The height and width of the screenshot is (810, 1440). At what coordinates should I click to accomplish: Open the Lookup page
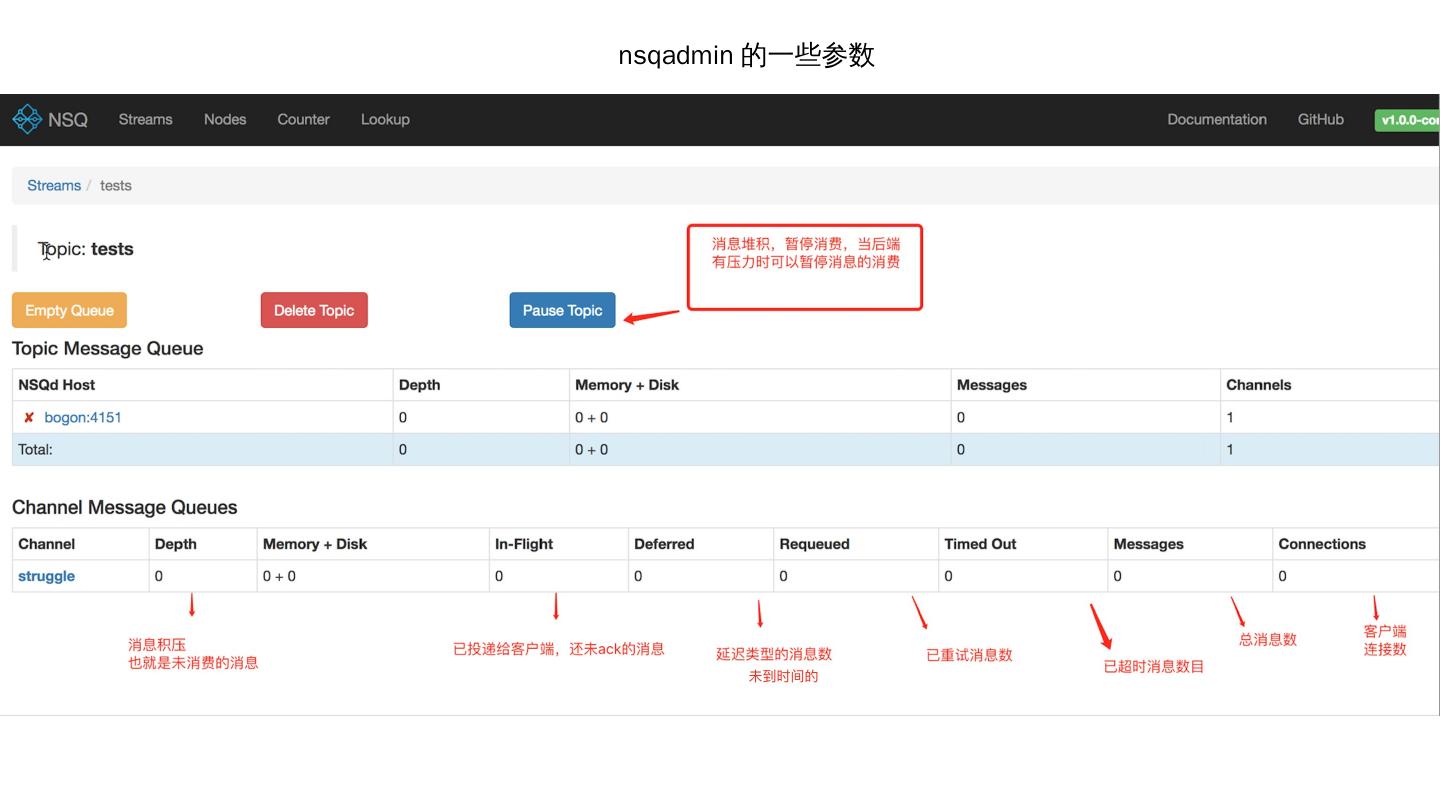click(385, 119)
